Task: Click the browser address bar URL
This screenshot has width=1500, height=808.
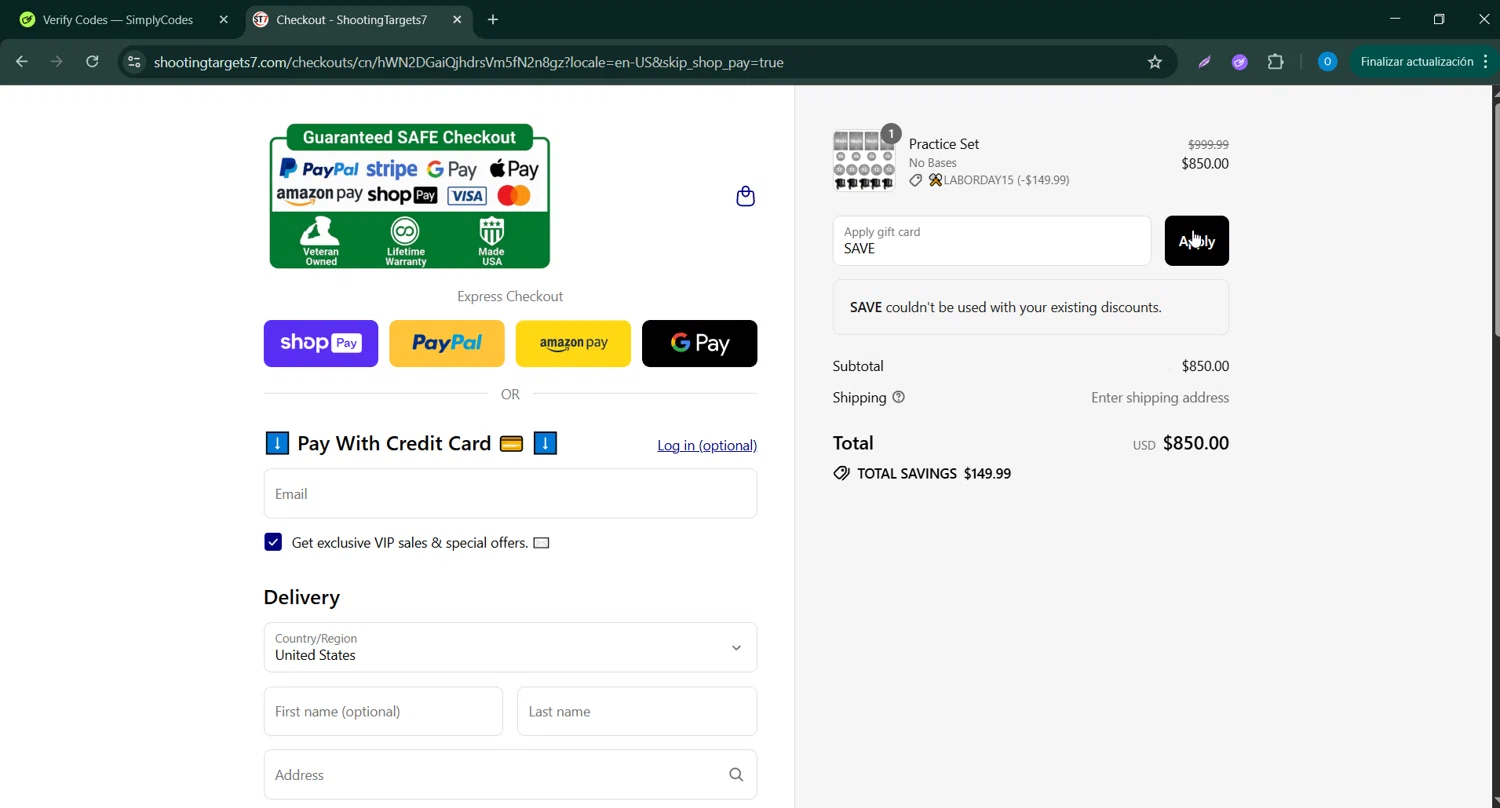Action: point(469,62)
